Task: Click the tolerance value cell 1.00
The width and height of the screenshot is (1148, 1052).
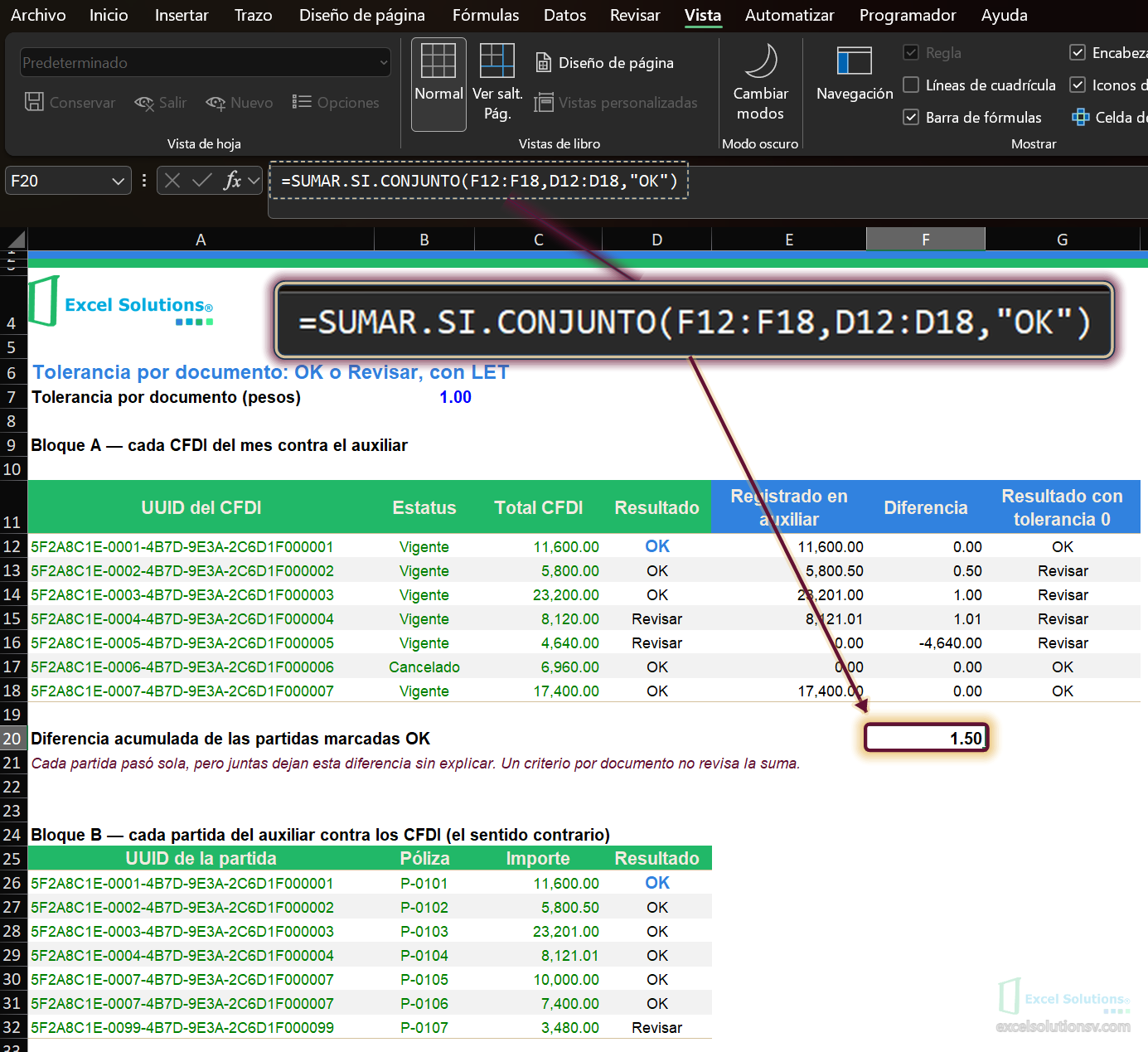Action: (424, 397)
